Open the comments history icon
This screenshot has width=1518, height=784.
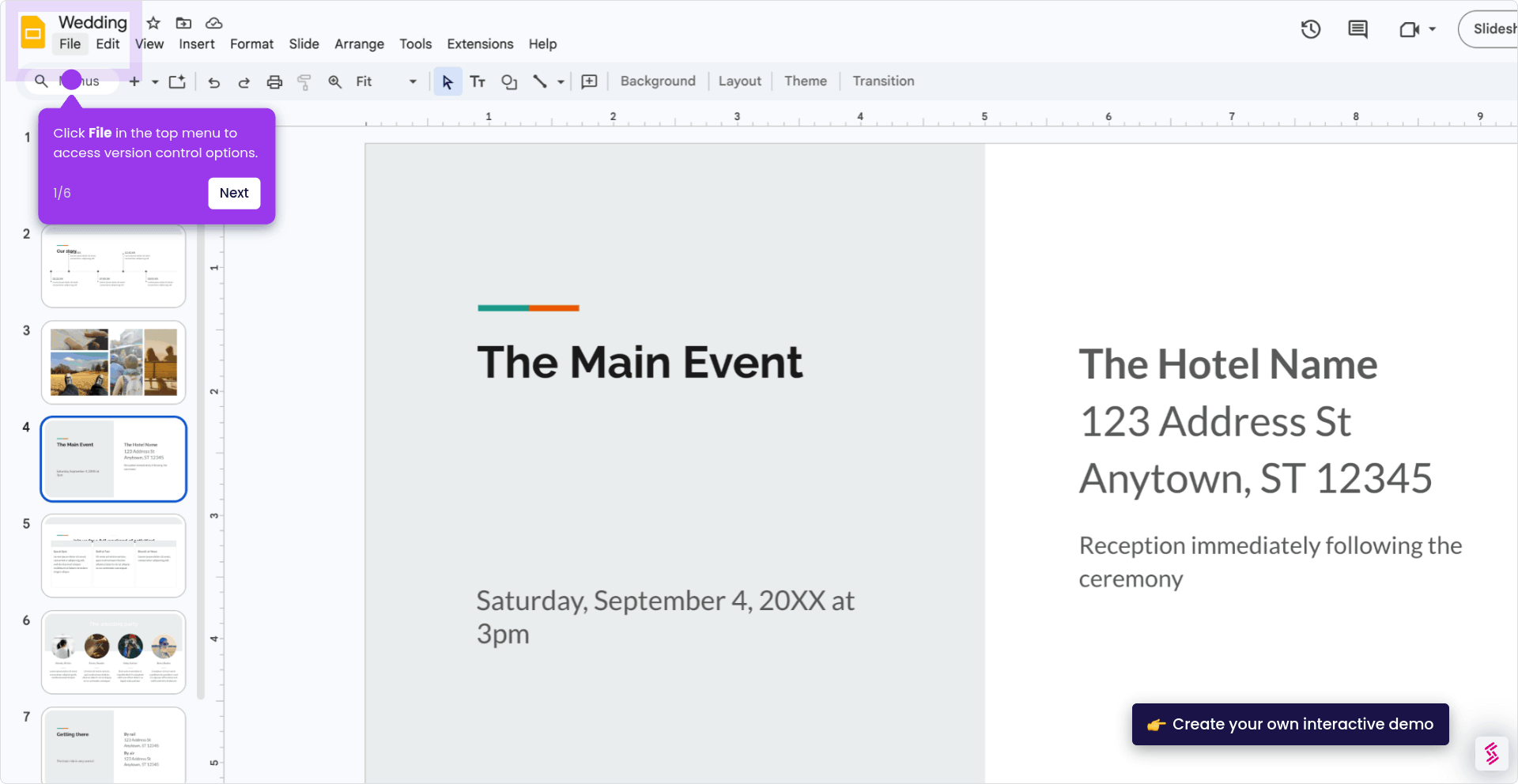[1358, 29]
